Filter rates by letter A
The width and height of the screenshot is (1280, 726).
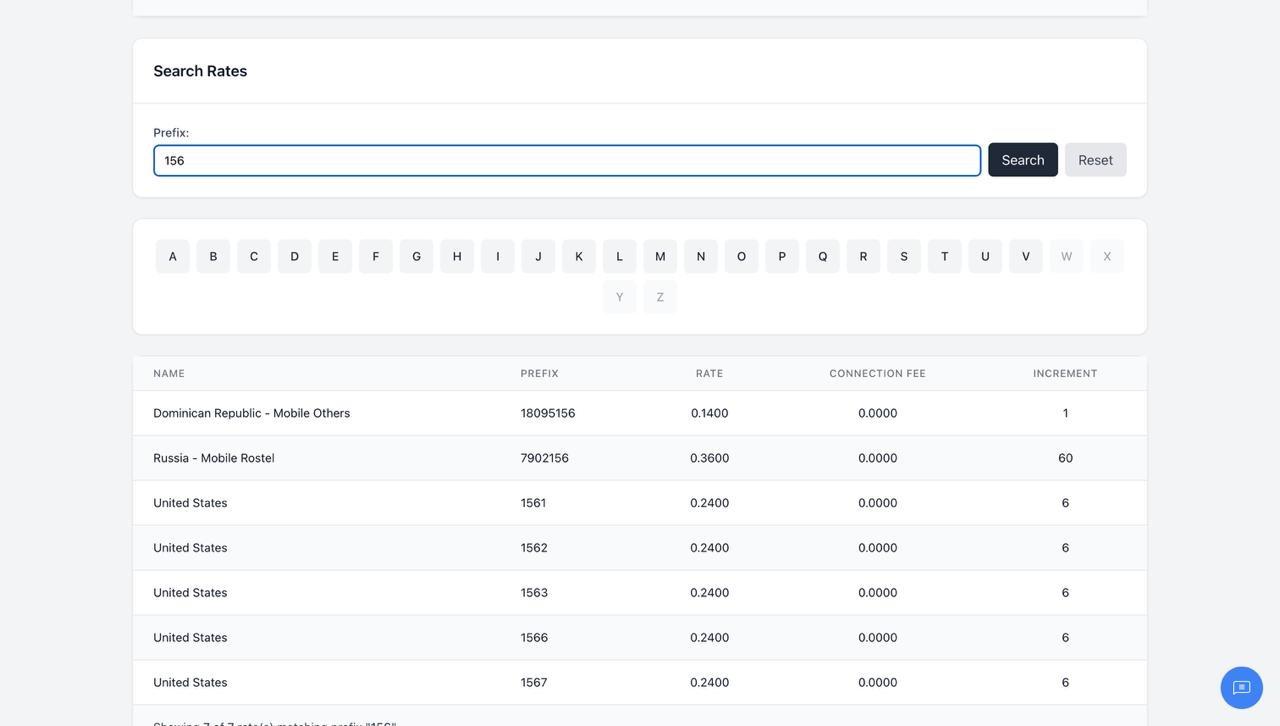(173, 256)
